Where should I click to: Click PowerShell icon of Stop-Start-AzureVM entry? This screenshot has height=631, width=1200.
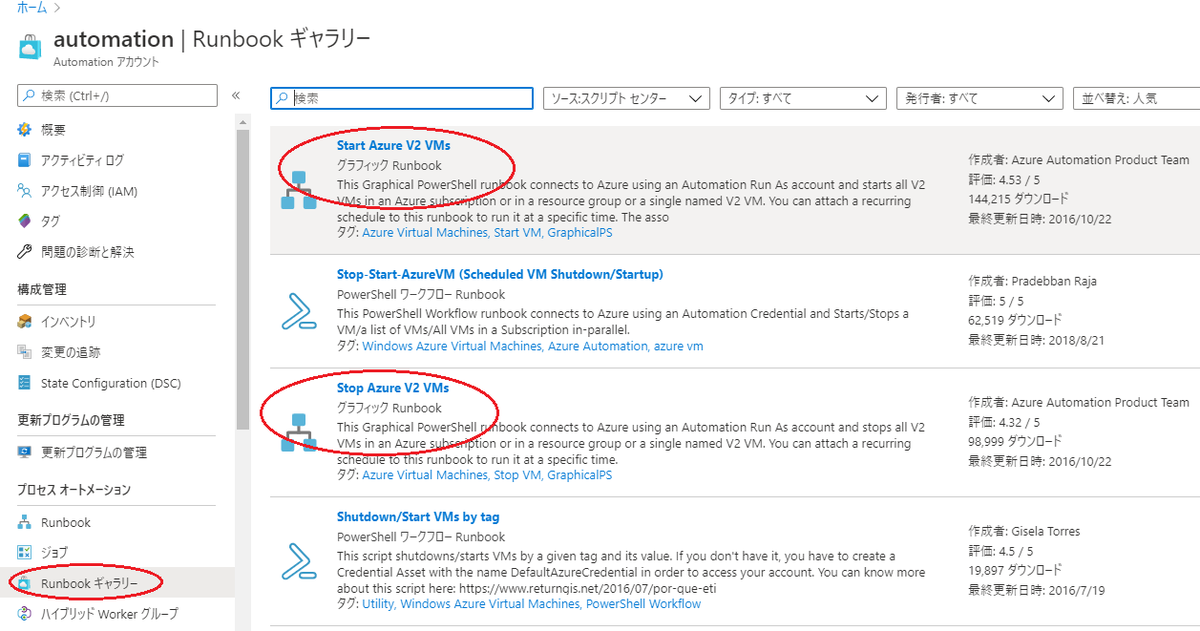[298, 311]
